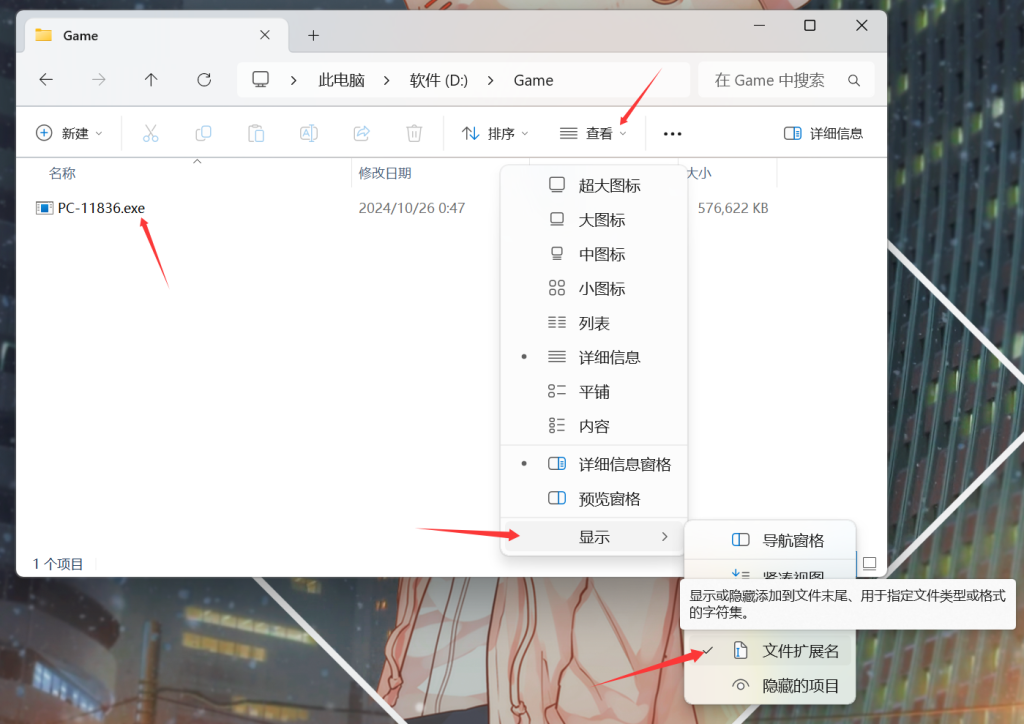Click 软件 (D:) in the address path

point(438,80)
